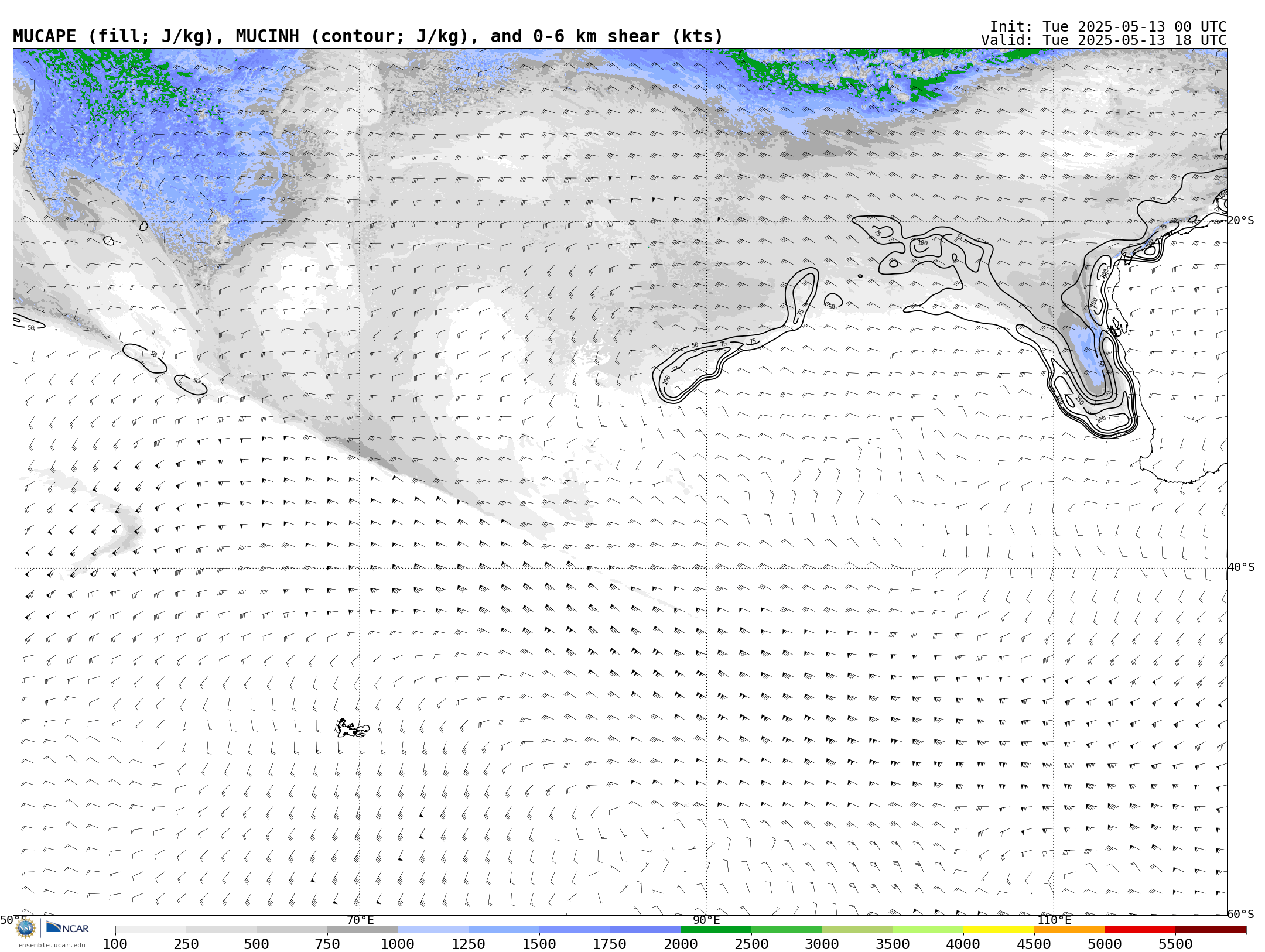1265x952 pixels.
Task: Click the colorbar label '5000'
Action: pos(1105,944)
